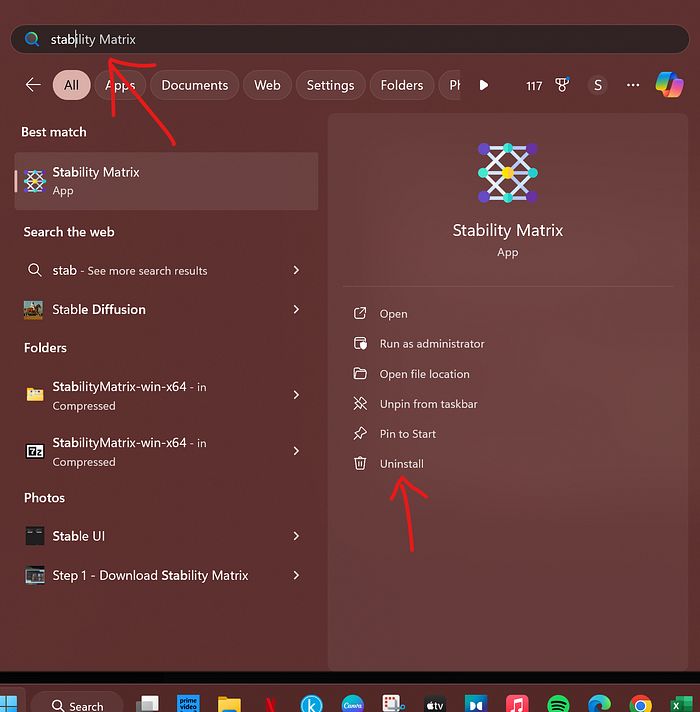Viewport: 700px width, 712px height.
Task: Open File Explorer from the taskbar
Action: [229, 703]
